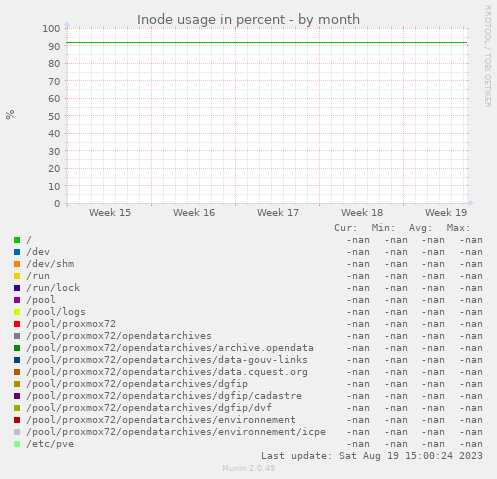Select the /dev/shm legend label
This screenshot has height=479, width=497.
click(50, 264)
